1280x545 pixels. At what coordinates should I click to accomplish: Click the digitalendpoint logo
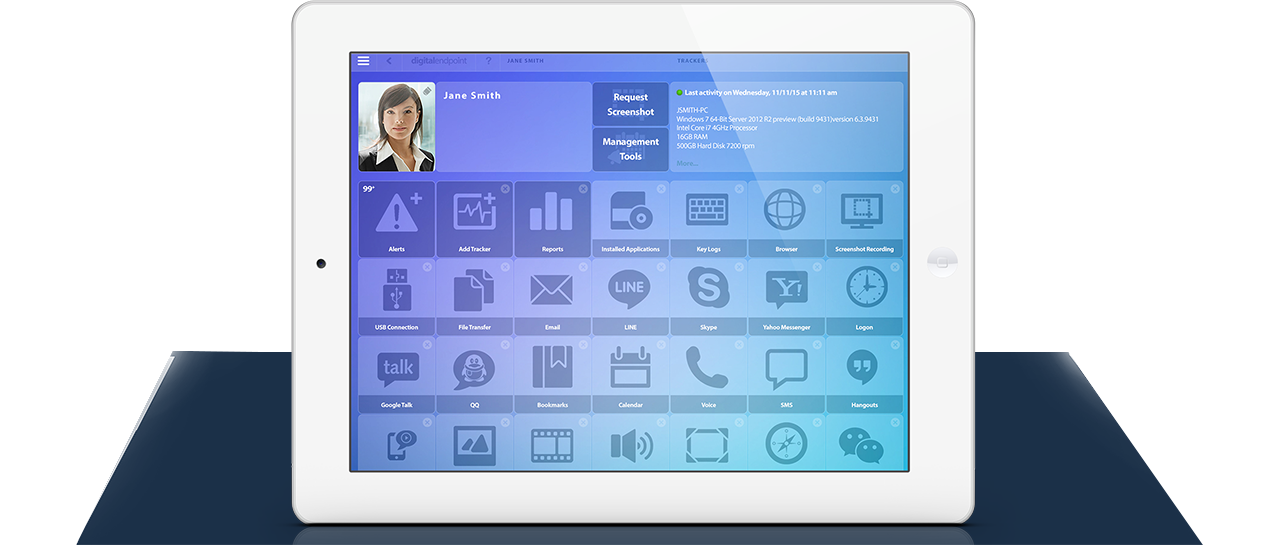[439, 61]
